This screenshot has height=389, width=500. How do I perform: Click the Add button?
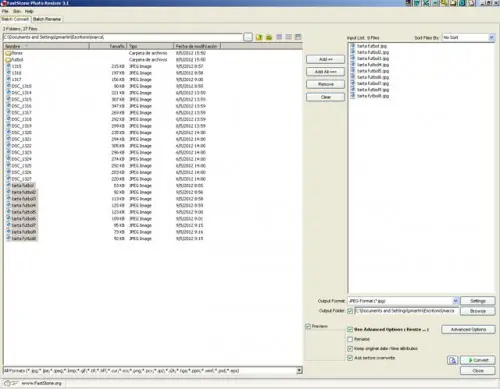point(326,59)
